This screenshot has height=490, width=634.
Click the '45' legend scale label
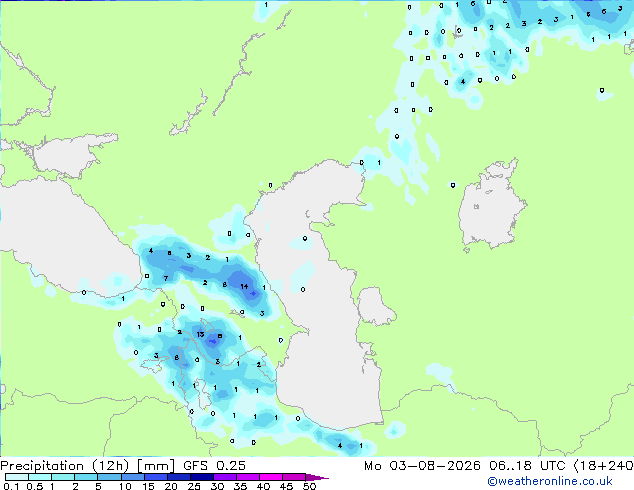[x=286, y=486]
